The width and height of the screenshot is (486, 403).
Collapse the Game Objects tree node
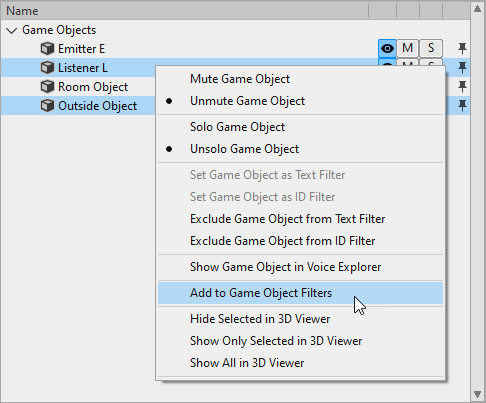[12, 31]
